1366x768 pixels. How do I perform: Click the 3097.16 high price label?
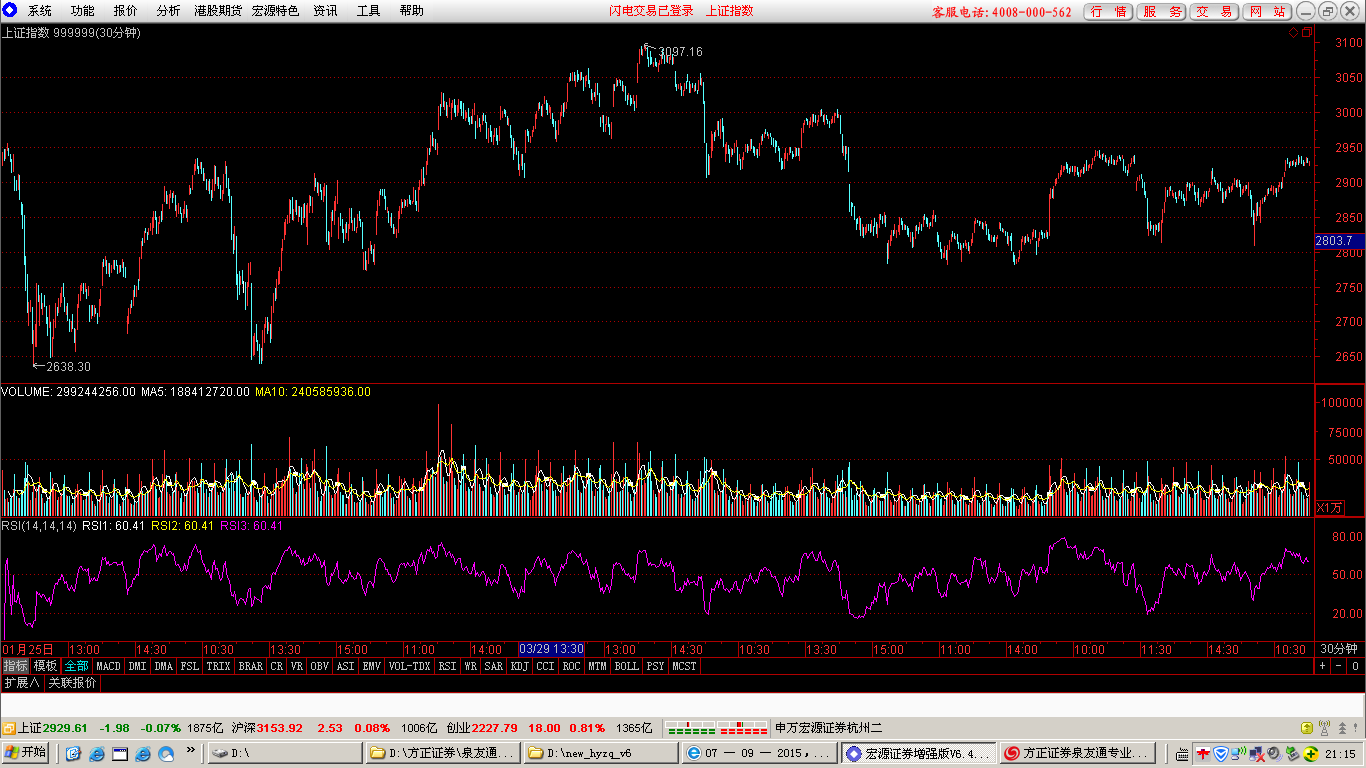(x=680, y=52)
